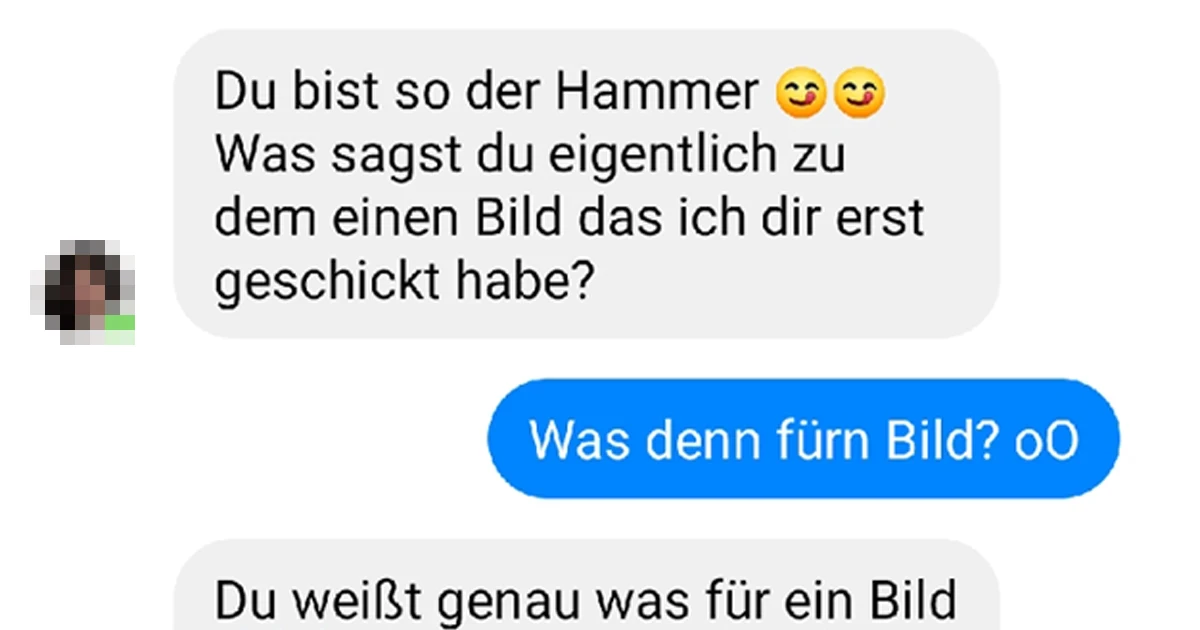The height and width of the screenshot is (630, 1200).
Task: Select the 'Du weißt genau' message bubble
Action: click(586, 586)
